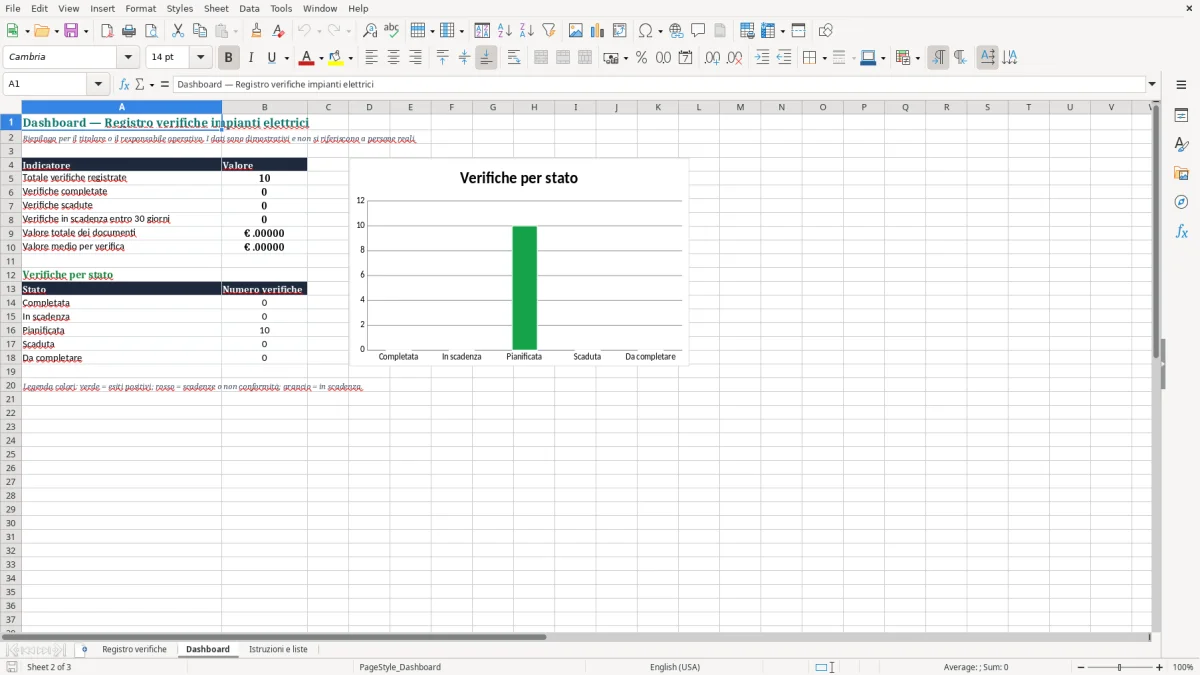
Task: Open Font Size dropdown arrow
Action: (200, 58)
